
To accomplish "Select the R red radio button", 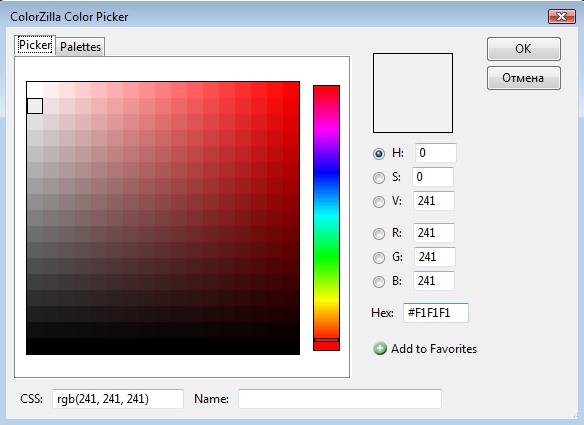I will tap(379, 234).
